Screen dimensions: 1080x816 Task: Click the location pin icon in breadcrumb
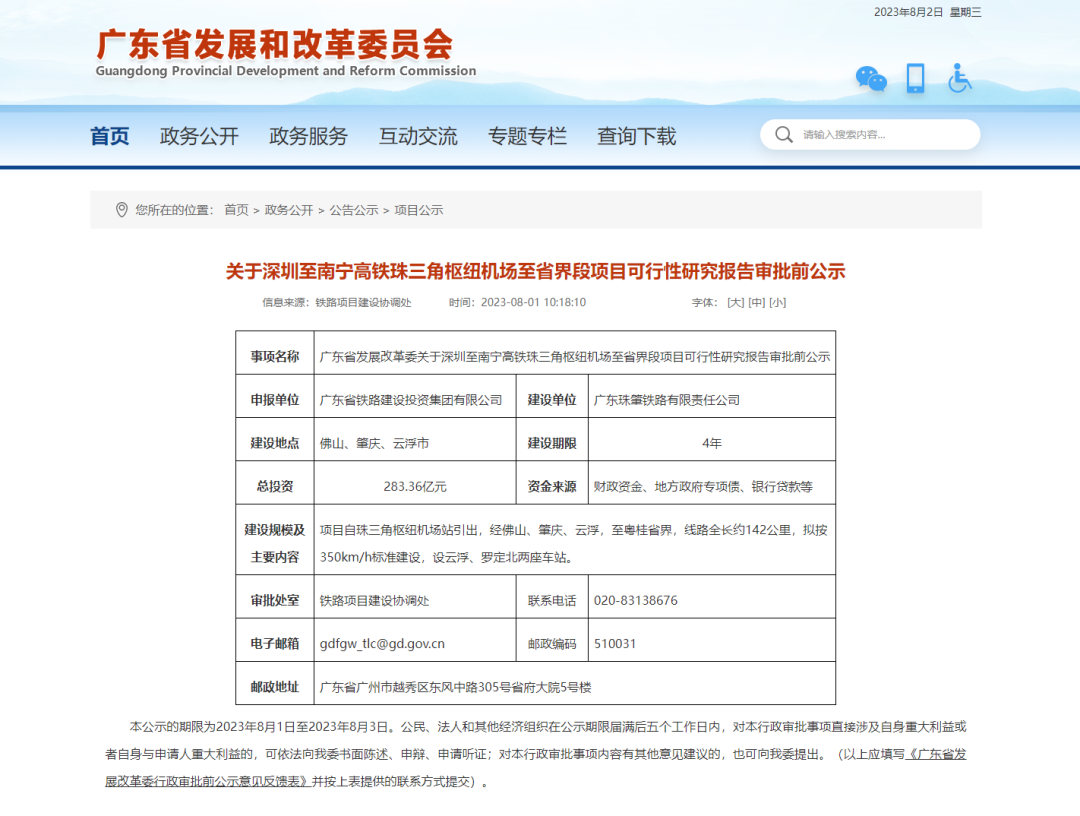tap(122, 210)
